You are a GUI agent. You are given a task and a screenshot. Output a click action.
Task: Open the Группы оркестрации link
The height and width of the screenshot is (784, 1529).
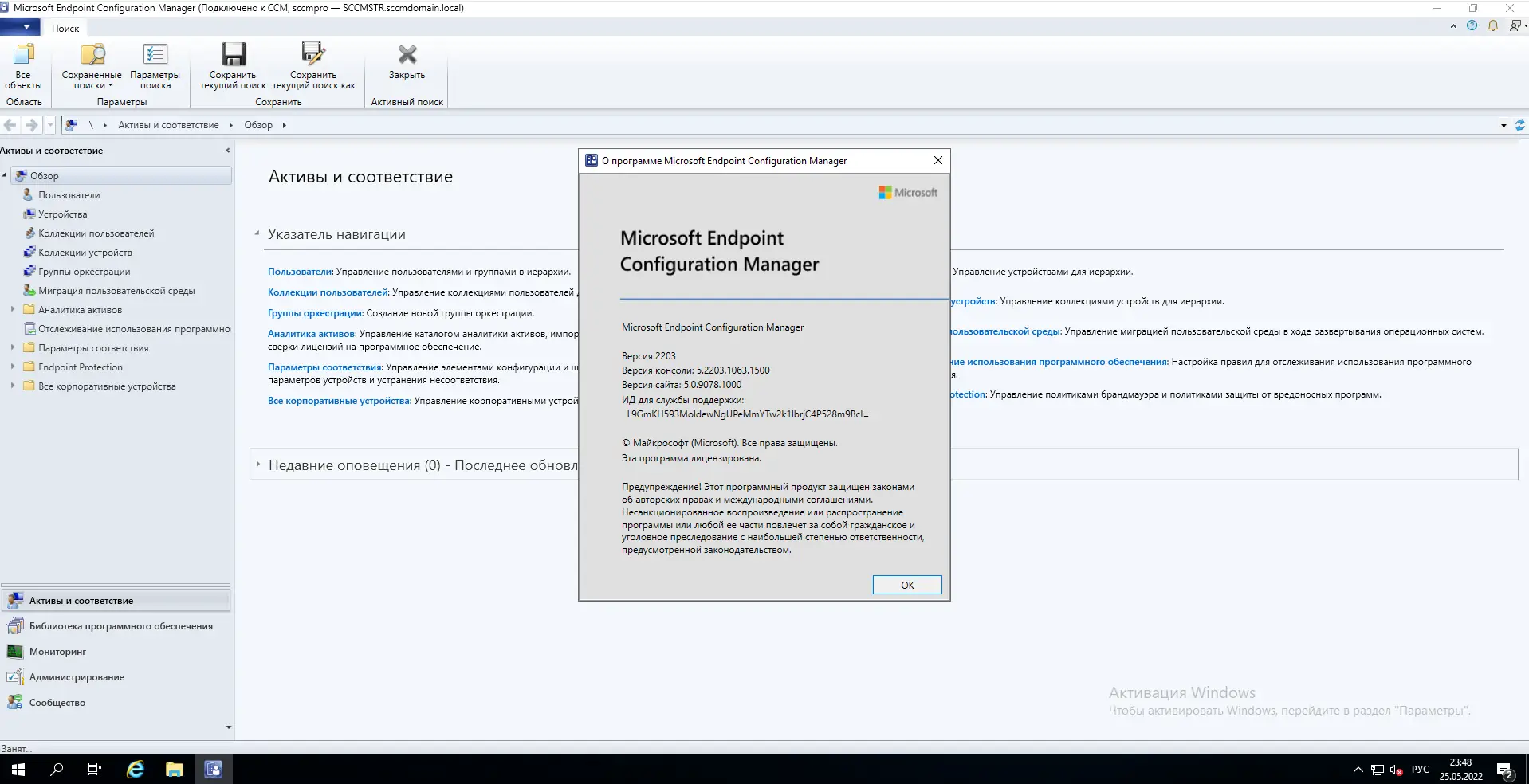pyautogui.click(x=315, y=313)
